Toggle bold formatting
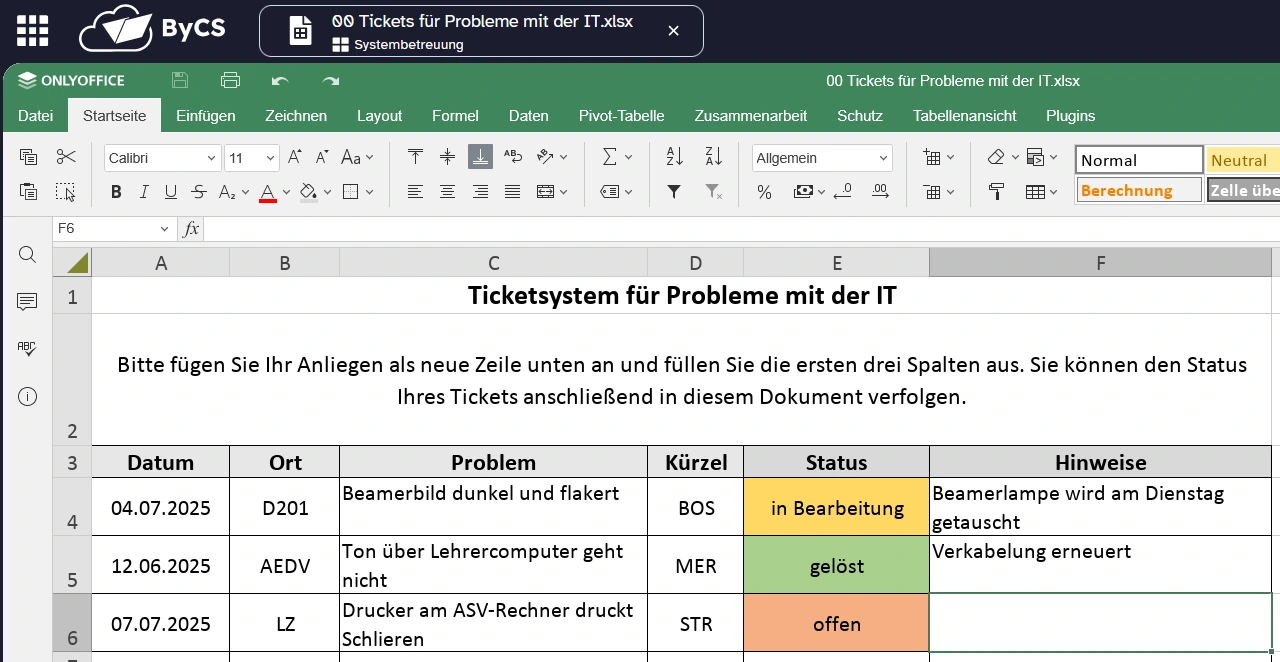Image resolution: width=1280 pixels, height=662 pixels. click(116, 192)
